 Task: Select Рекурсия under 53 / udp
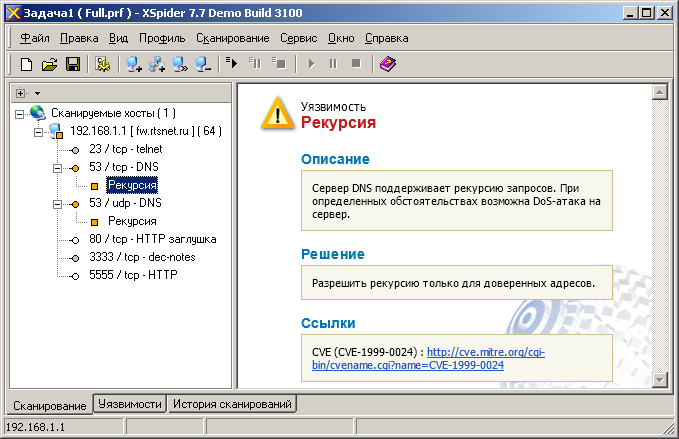pyautogui.click(x=132, y=221)
